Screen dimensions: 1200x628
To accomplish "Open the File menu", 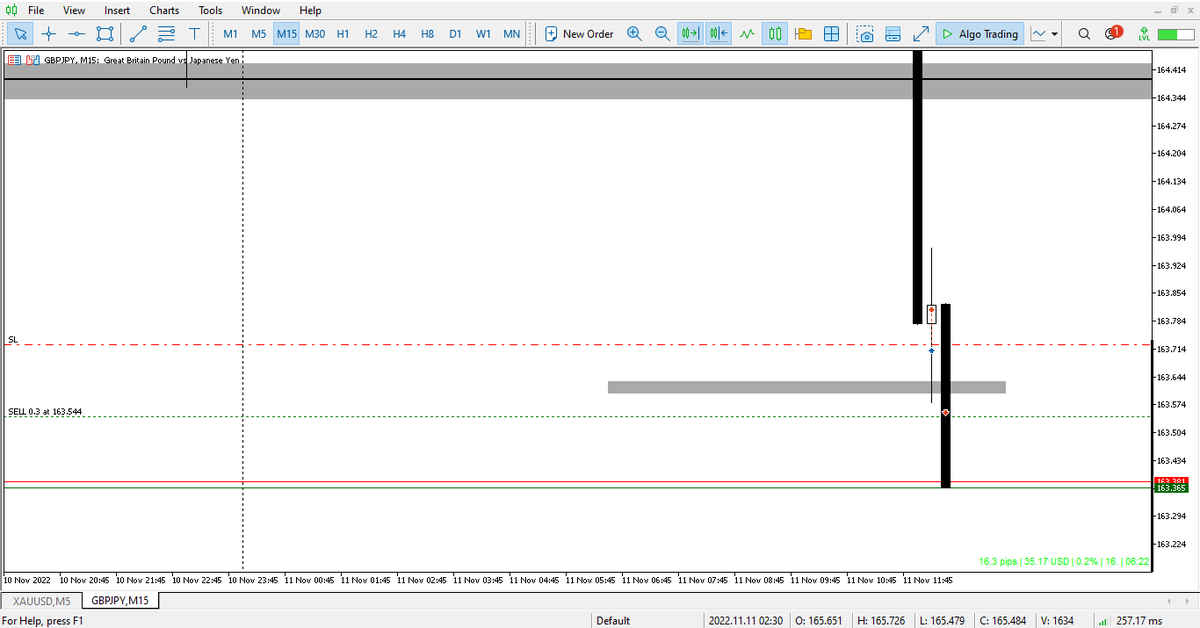I will tap(36, 10).
